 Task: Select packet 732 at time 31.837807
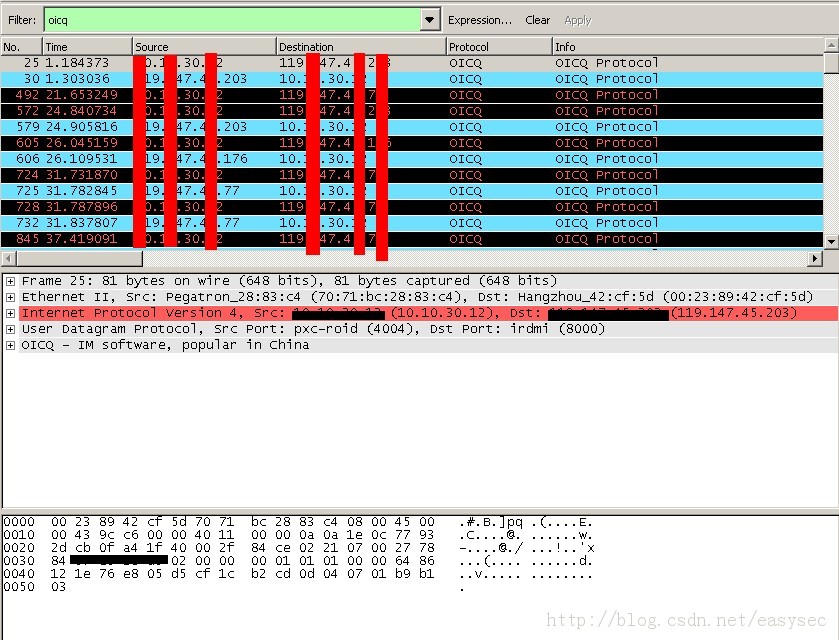pyautogui.click(x=412, y=223)
